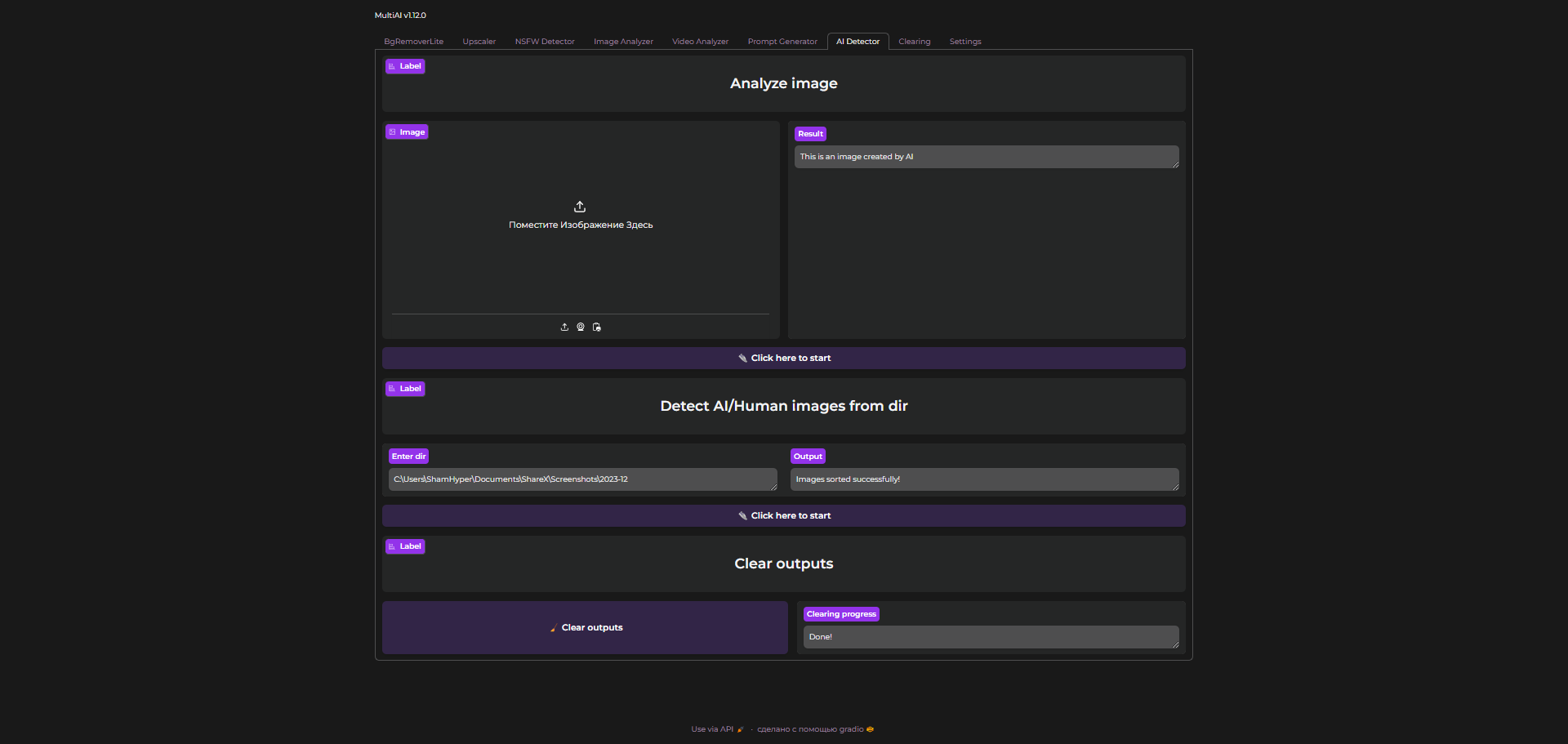1568x744 pixels.
Task: Select the webcam source icon
Action: 581,327
